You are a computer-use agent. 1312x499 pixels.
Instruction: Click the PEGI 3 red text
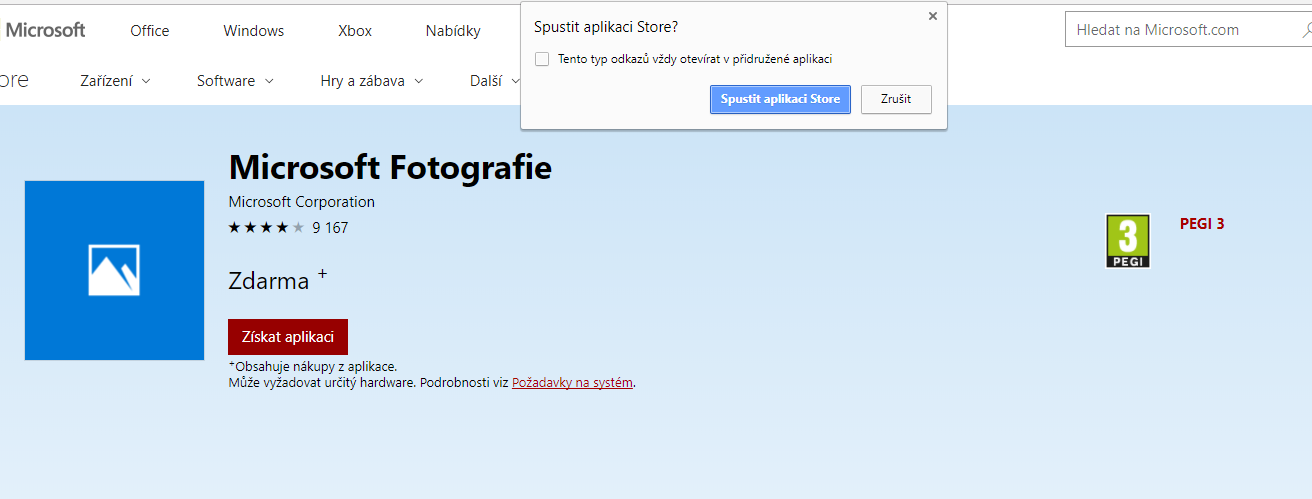[1202, 224]
